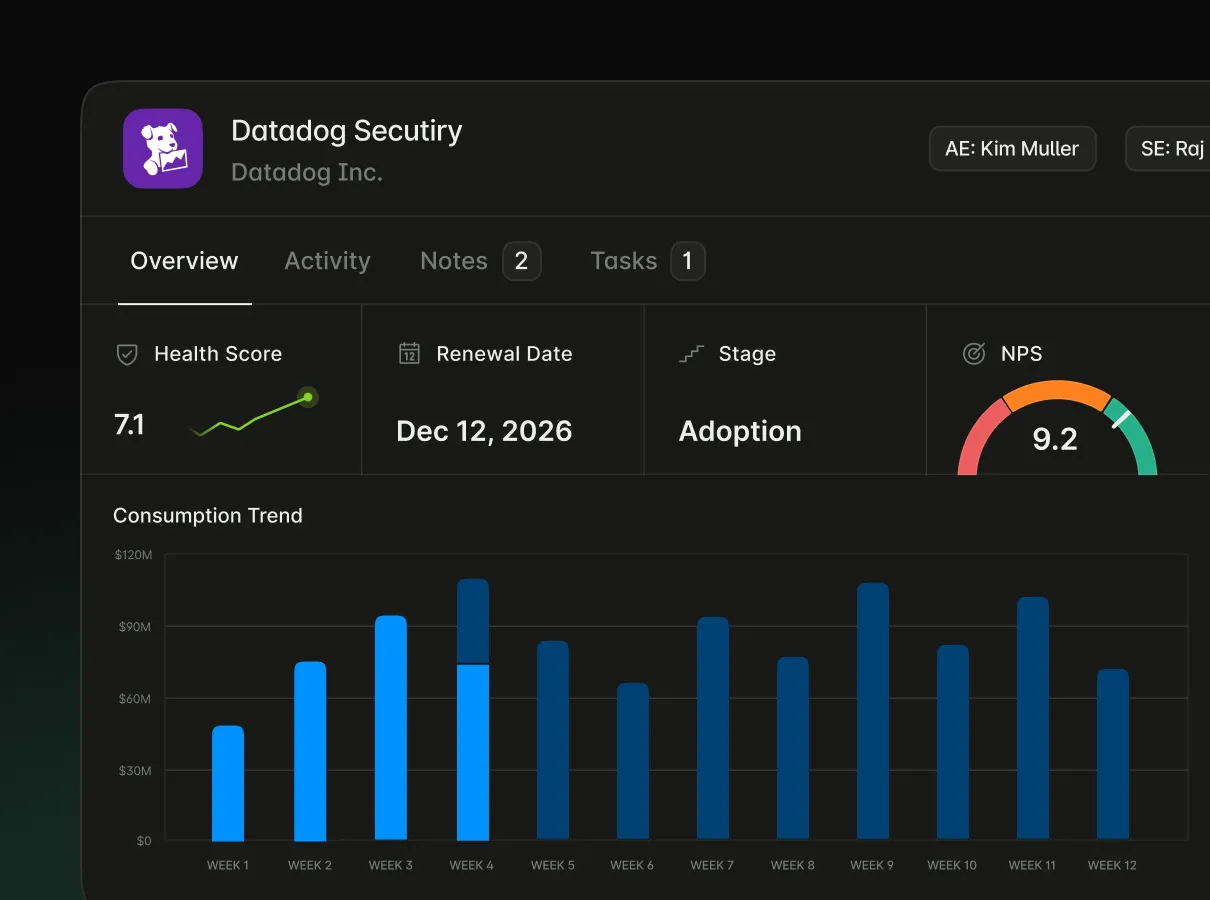Select the Week 3 bar
This screenshot has width=1210, height=900.
[391, 728]
